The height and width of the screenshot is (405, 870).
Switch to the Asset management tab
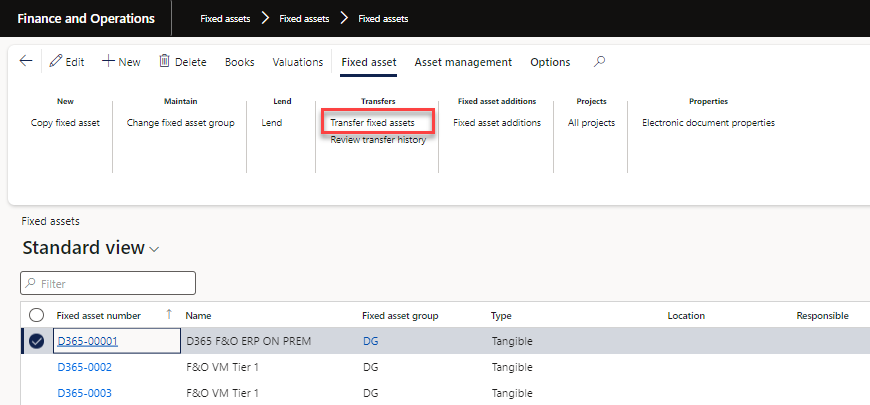[x=463, y=62]
